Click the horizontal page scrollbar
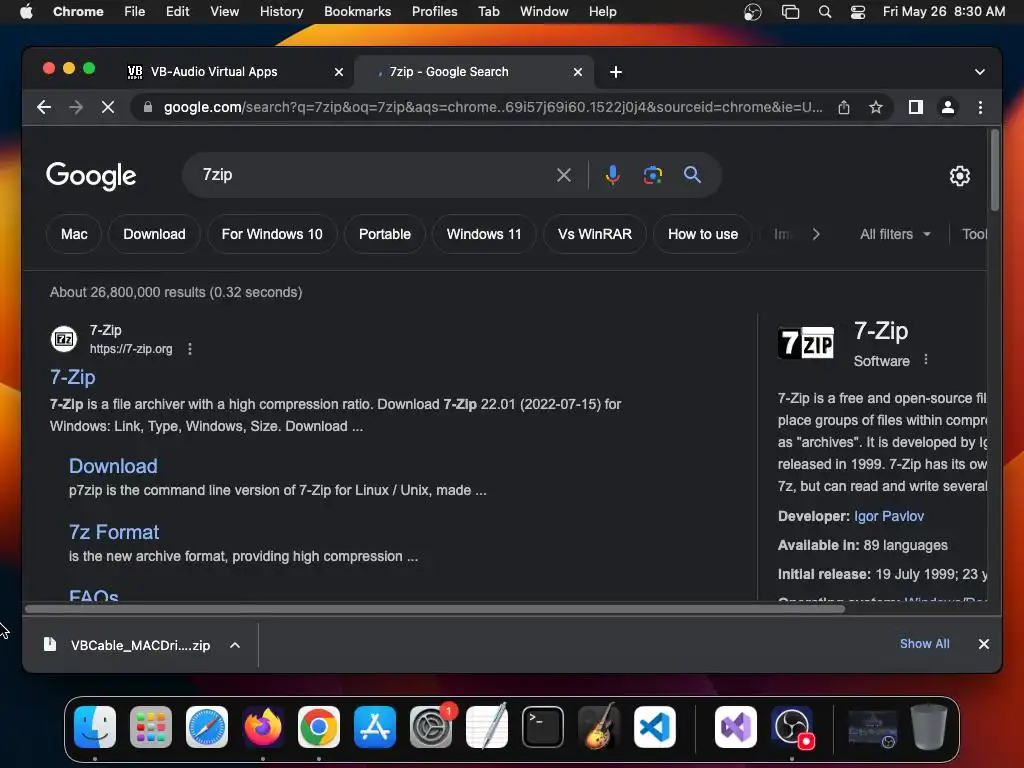This screenshot has width=1024, height=768. [x=435, y=609]
